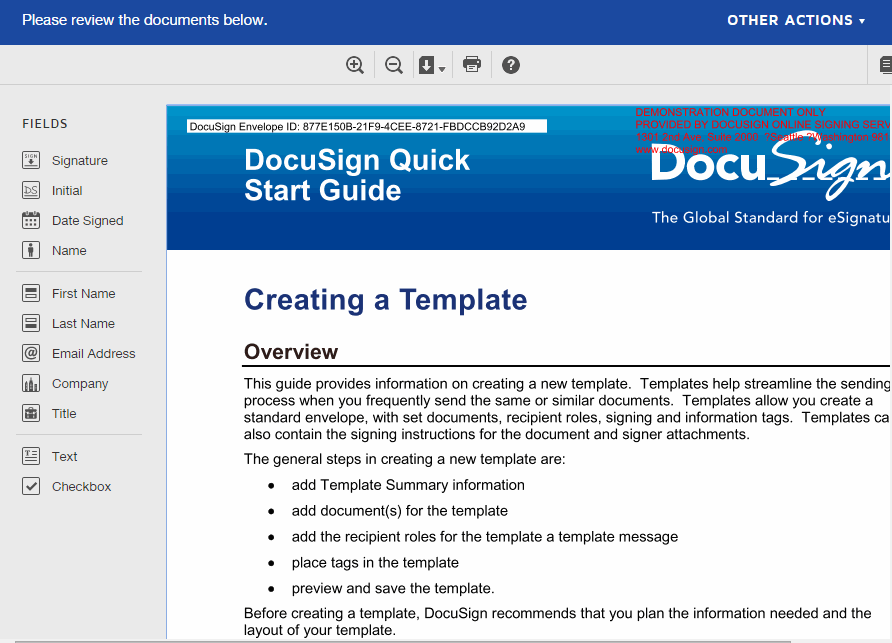Screen dimensions: 892x643
Task: Click the Overview section heading
Action: pyautogui.click(x=291, y=352)
